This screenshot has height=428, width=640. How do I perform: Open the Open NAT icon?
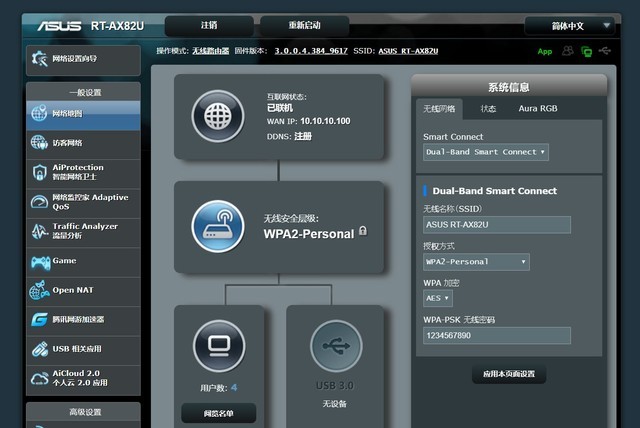(x=39, y=290)
